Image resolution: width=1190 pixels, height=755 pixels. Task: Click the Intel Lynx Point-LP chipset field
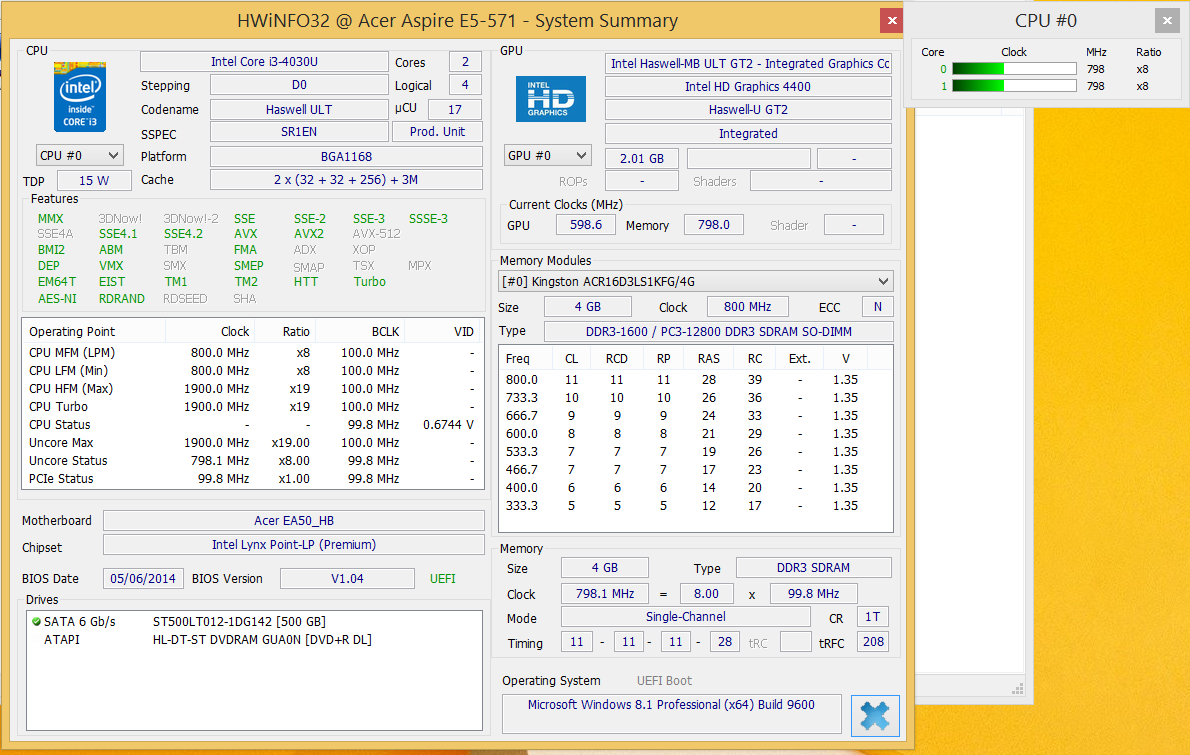click(x=294, y=545)
